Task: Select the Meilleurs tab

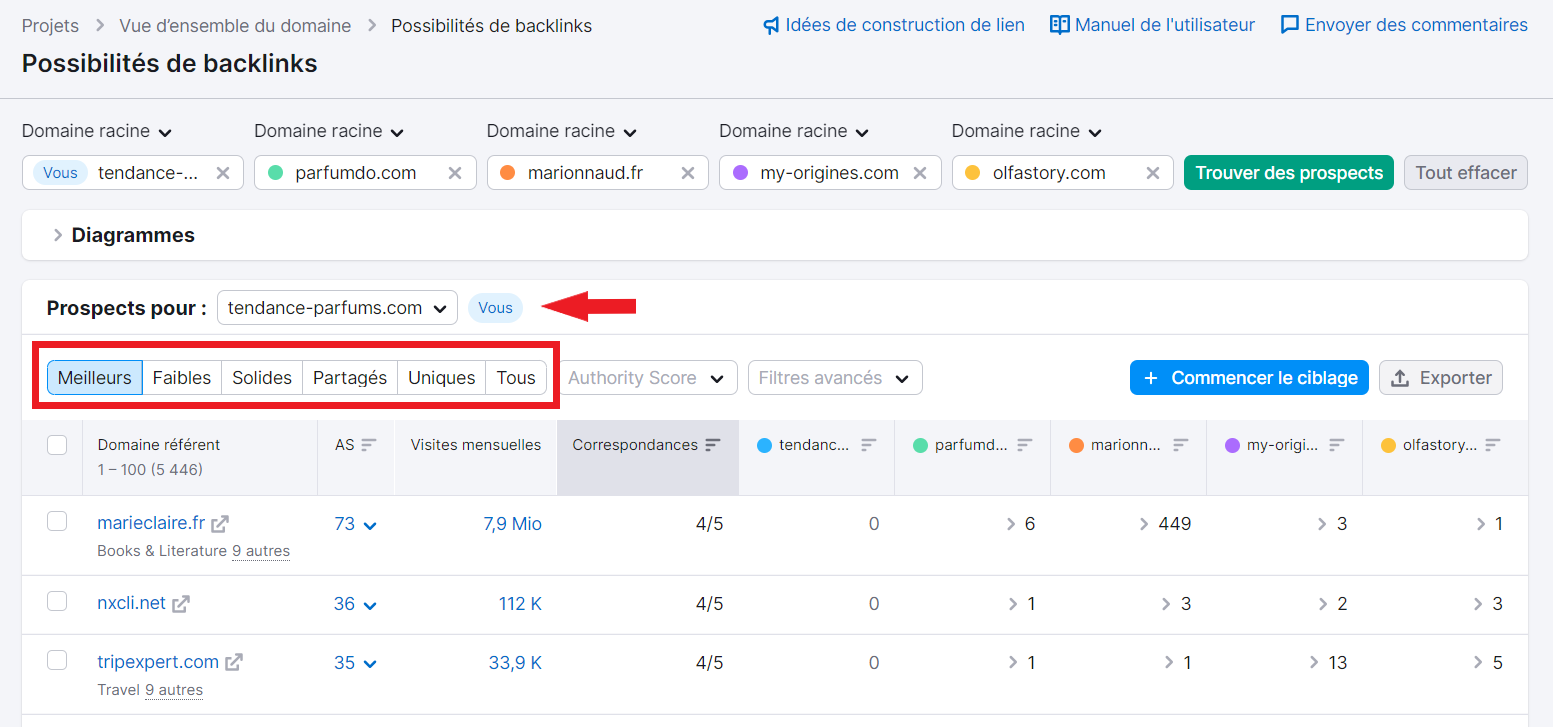Action: [95, 378]
